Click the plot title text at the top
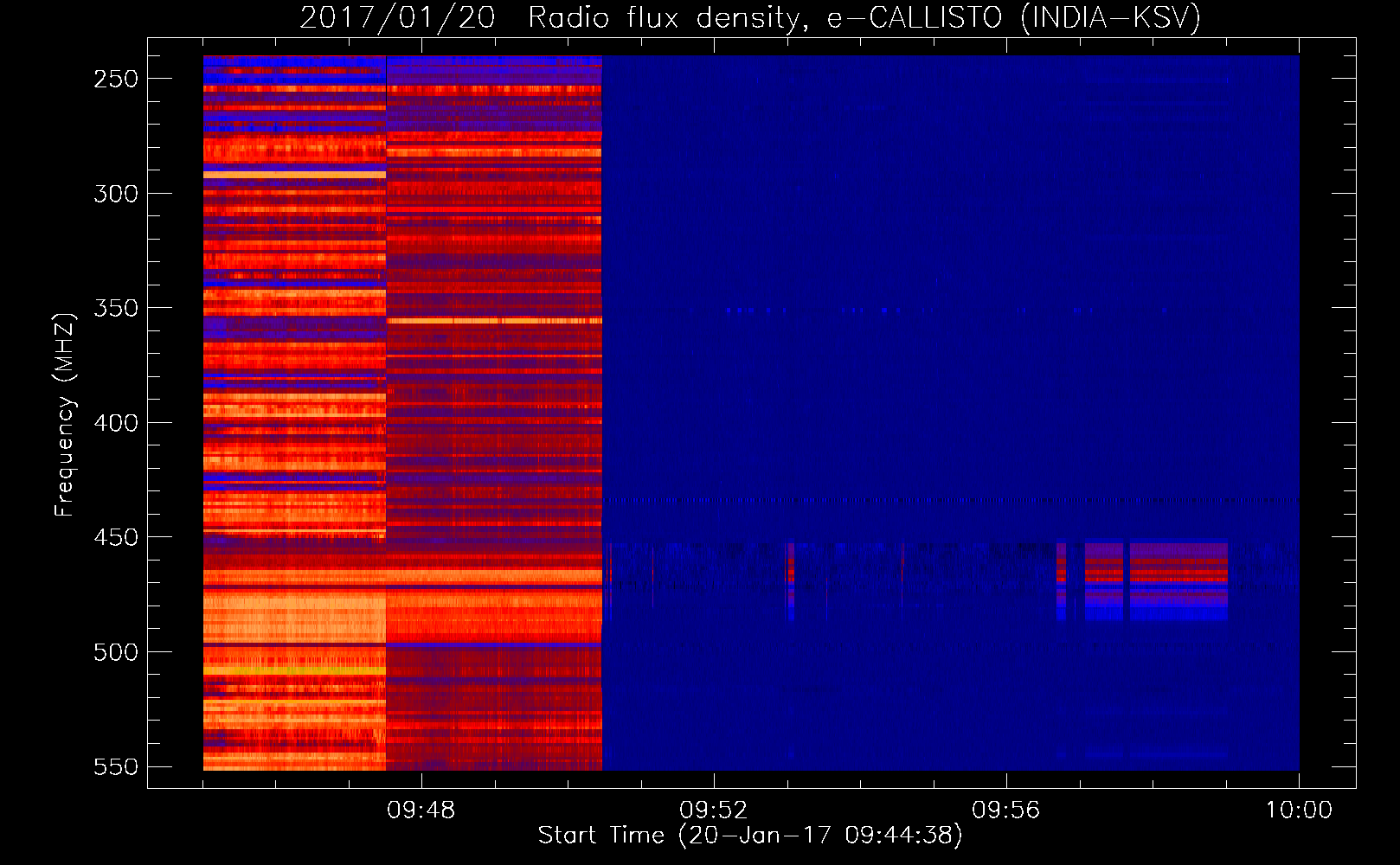The width and height of the screenshot is (1400, 865). [x=750, y=17]
